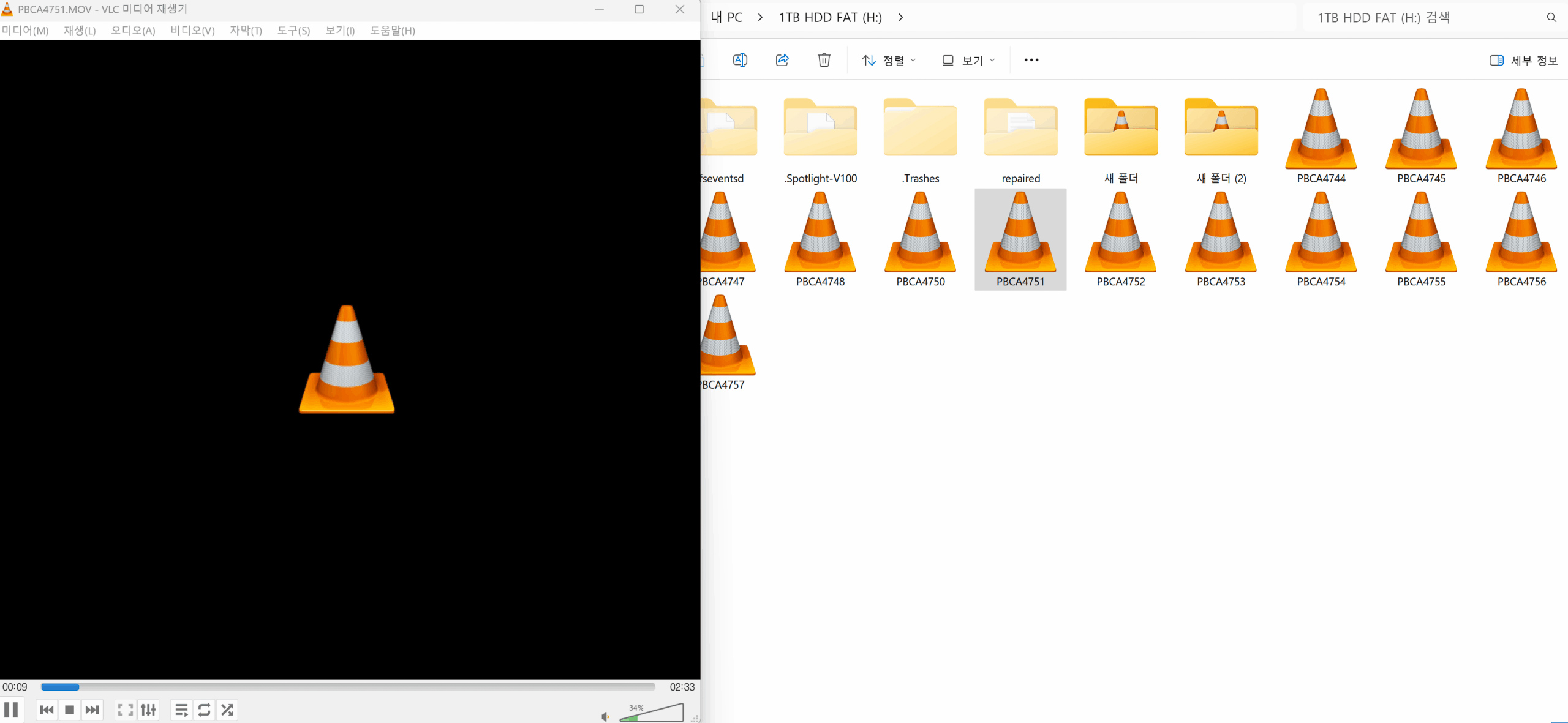Maximize the VLC window
Viewport: 1568px width, 723px height.
(639, 9)
